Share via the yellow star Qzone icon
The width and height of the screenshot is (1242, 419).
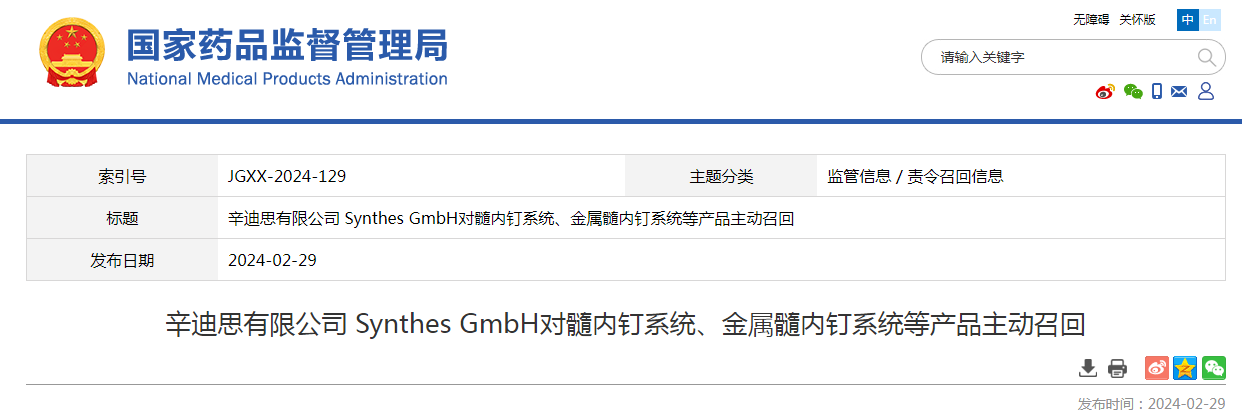[x=1185, y=368]
